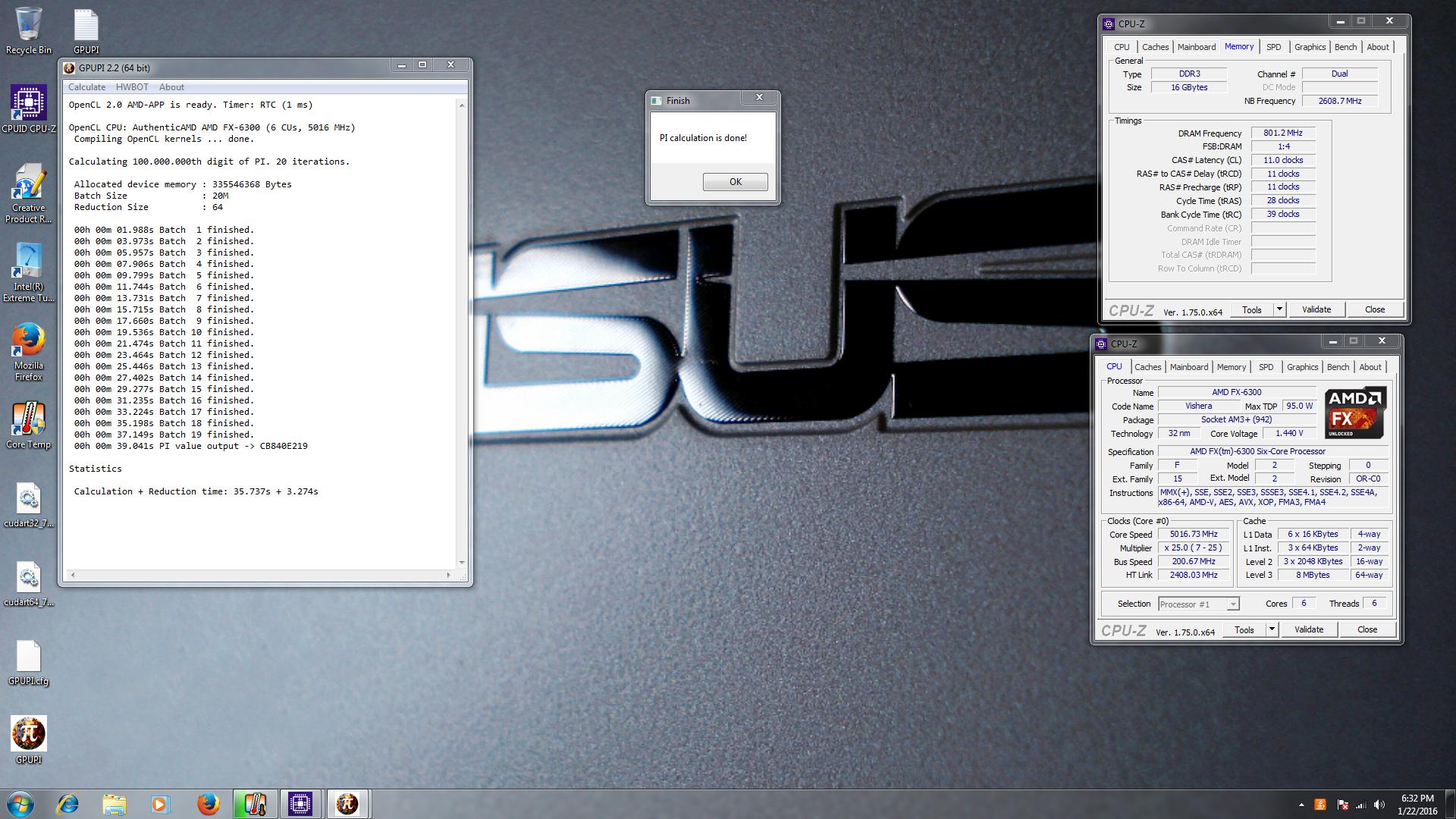Image resolution: width=1456 pixels, height=819 pixels.
Task: Select the cudart32 DLL file icon
Action: point(29,504)
